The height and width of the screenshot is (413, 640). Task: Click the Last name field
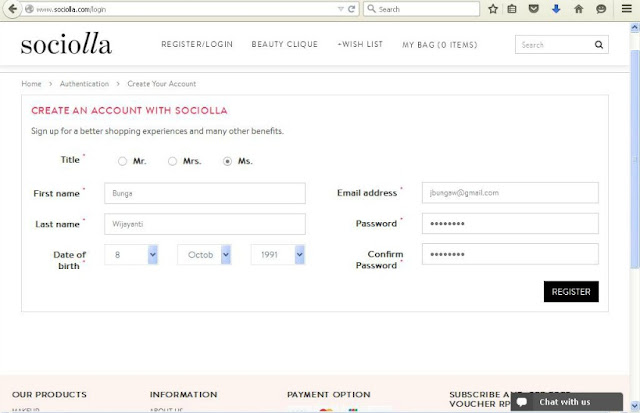[x=205, y=224]
